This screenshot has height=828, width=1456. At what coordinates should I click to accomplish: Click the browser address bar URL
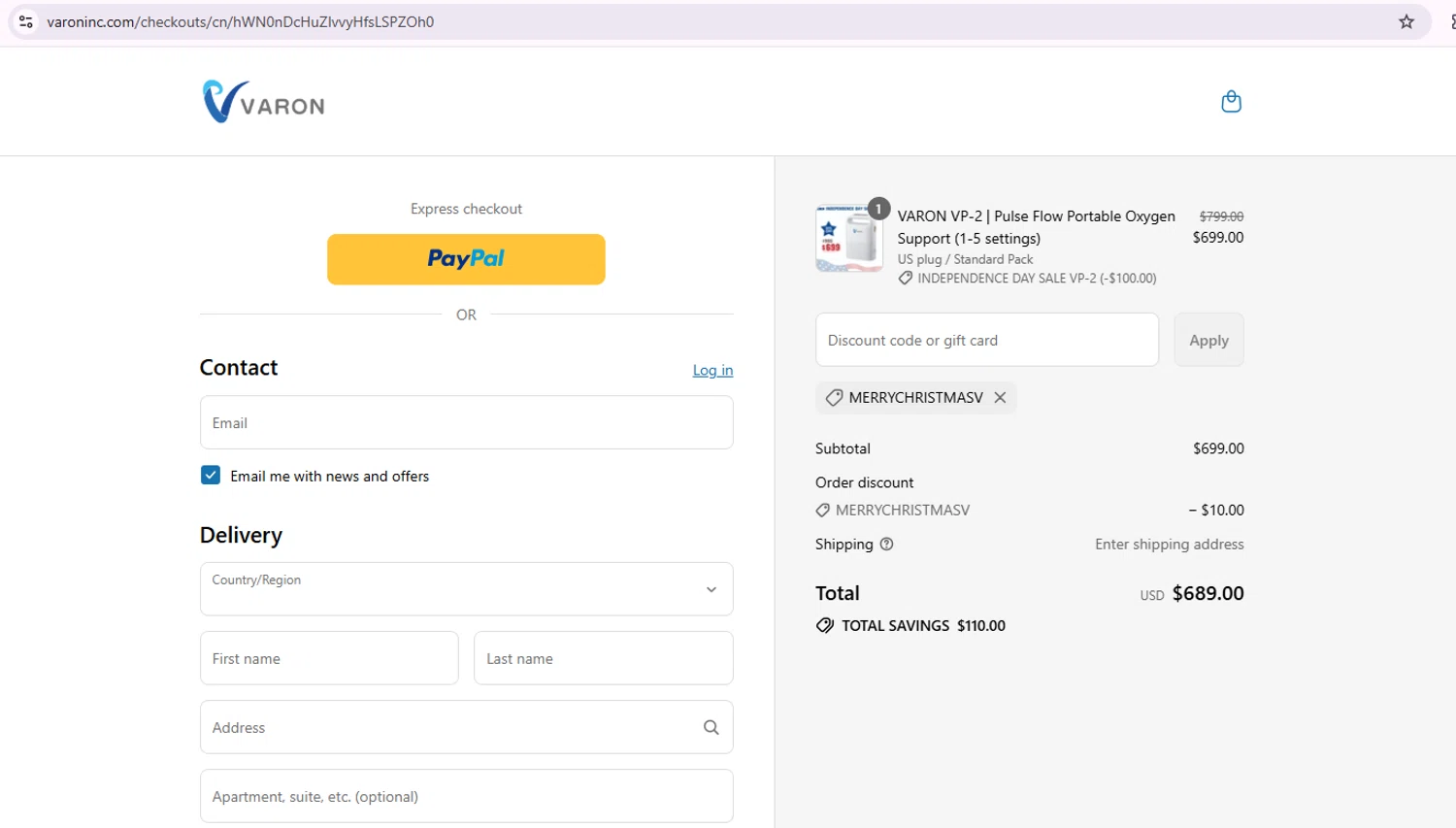coord(241,21)
